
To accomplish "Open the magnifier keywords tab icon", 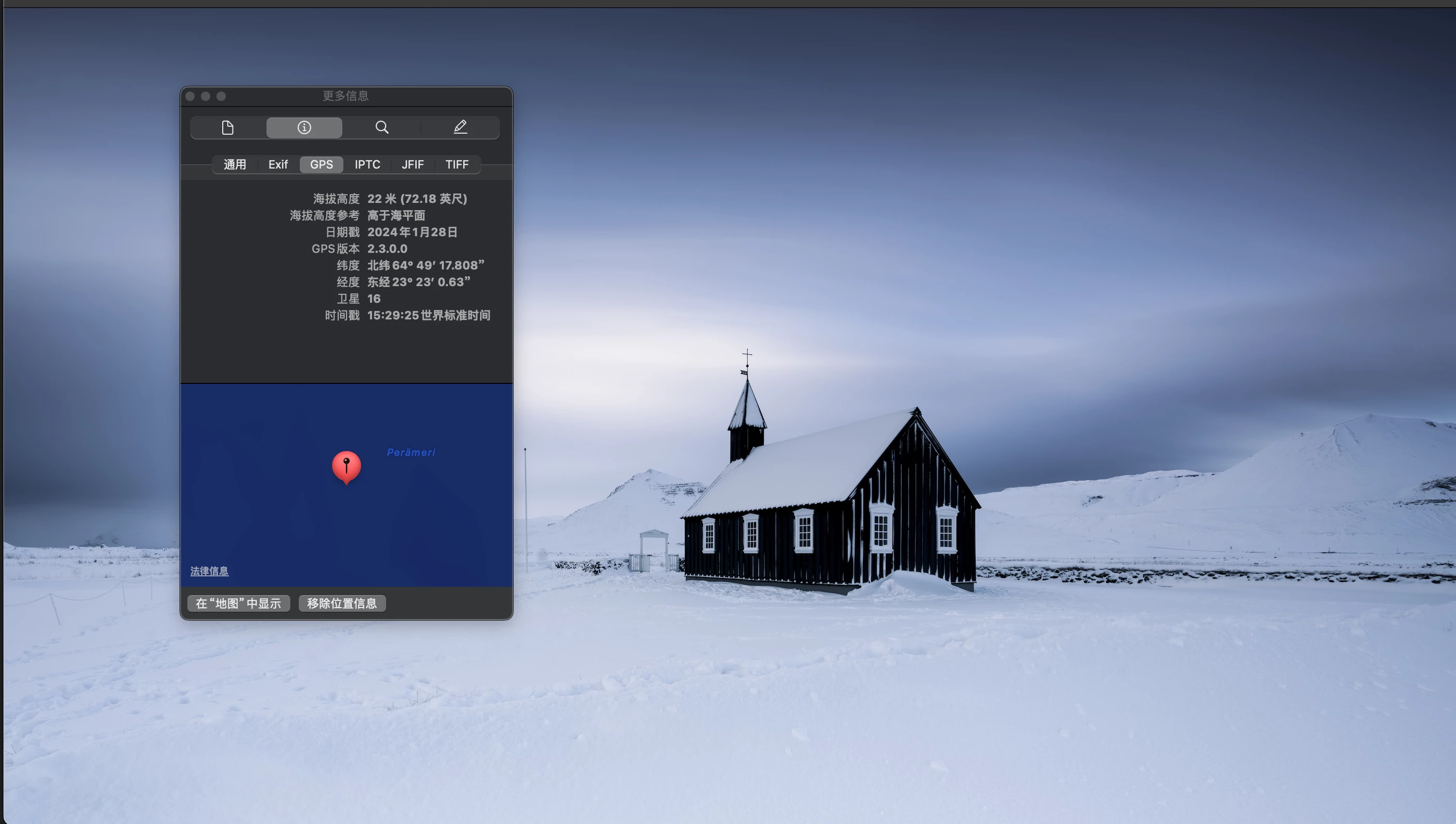I will point(382,128).
